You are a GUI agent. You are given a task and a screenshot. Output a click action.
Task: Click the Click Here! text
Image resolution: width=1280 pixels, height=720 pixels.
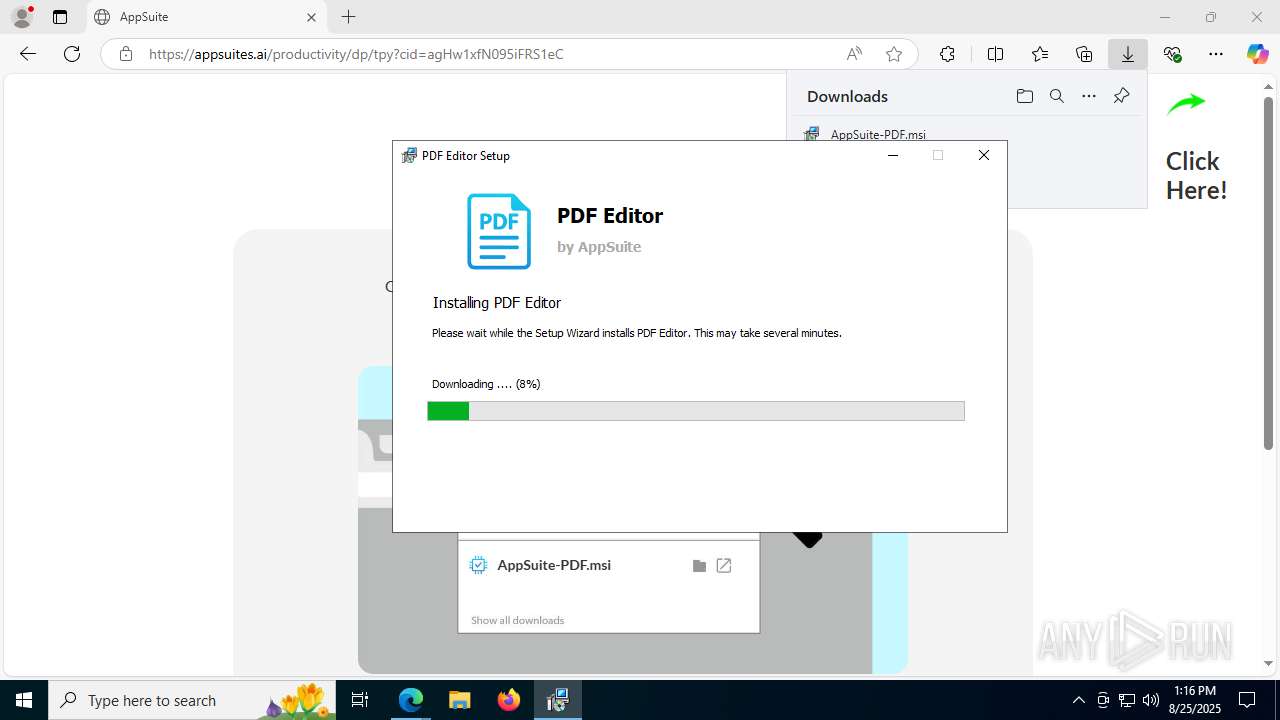coord(1196,176)
